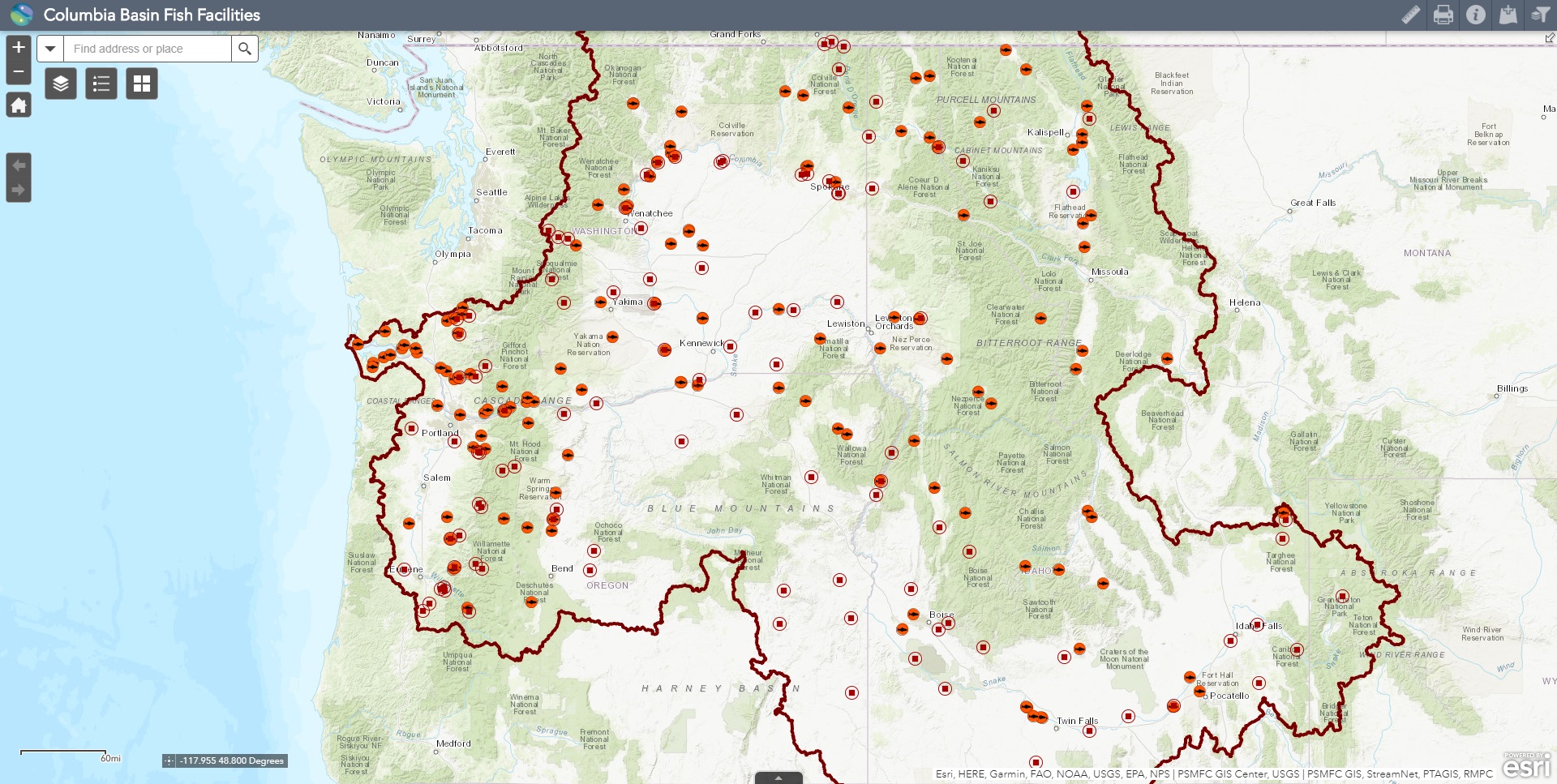Click the Tacoma city label
Image resolution: width=1557 pixels, height=784 pixels.
[x=485, y=230]
